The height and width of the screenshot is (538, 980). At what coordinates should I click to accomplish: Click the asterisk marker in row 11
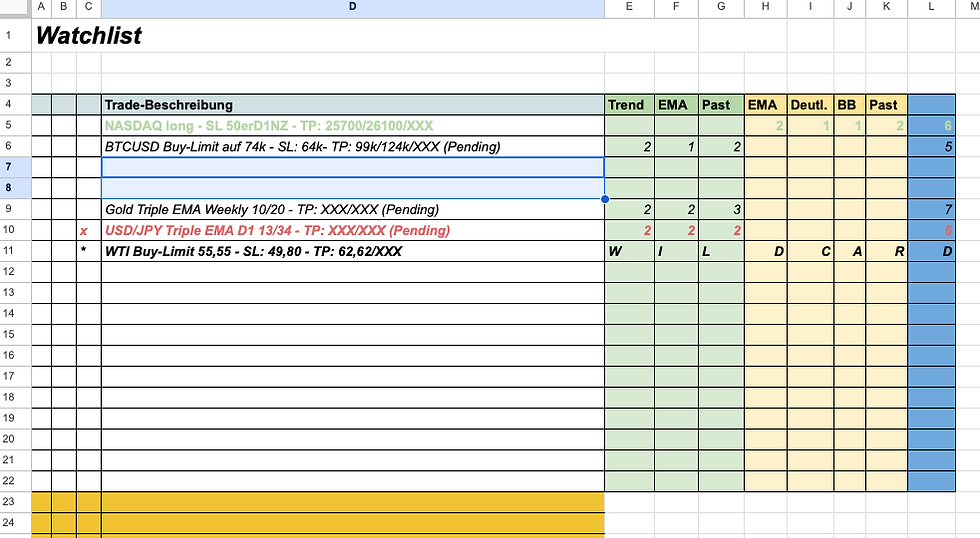tap(83, 250)
